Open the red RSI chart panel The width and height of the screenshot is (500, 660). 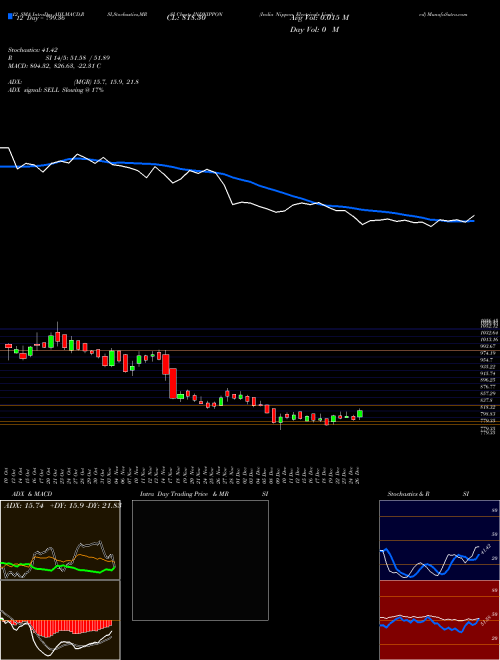pyautogui.click(x=439, y=620)
